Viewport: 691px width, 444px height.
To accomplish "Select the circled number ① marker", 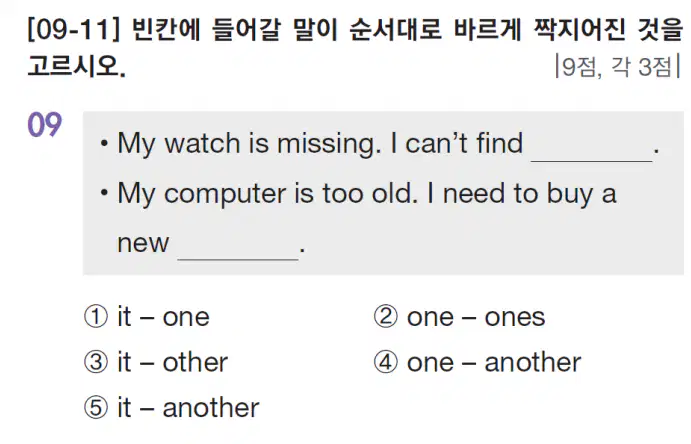I will coord(96,317).
